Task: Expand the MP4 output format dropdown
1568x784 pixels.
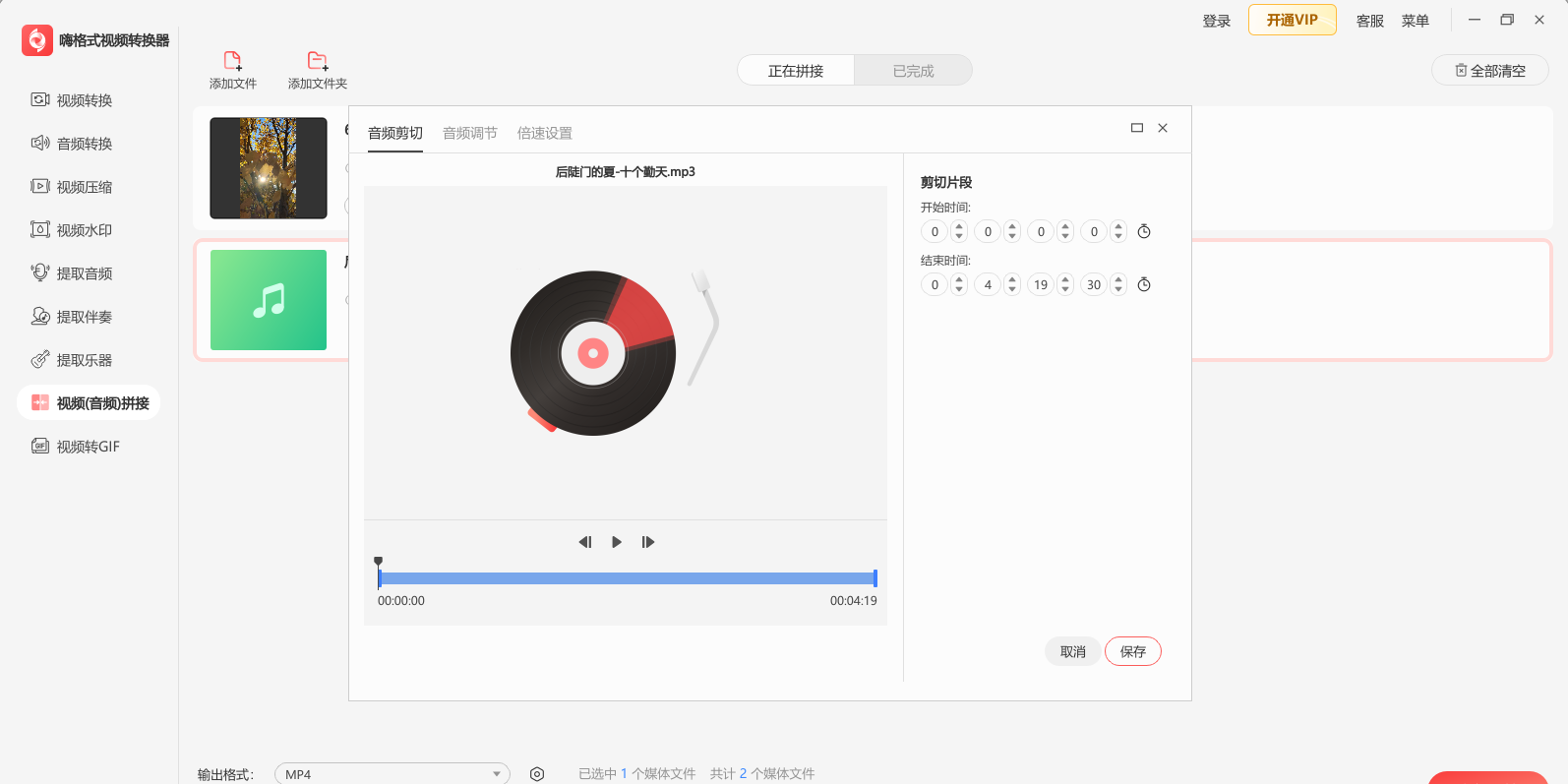Action: pyautogui.click(x=392, y=774)
